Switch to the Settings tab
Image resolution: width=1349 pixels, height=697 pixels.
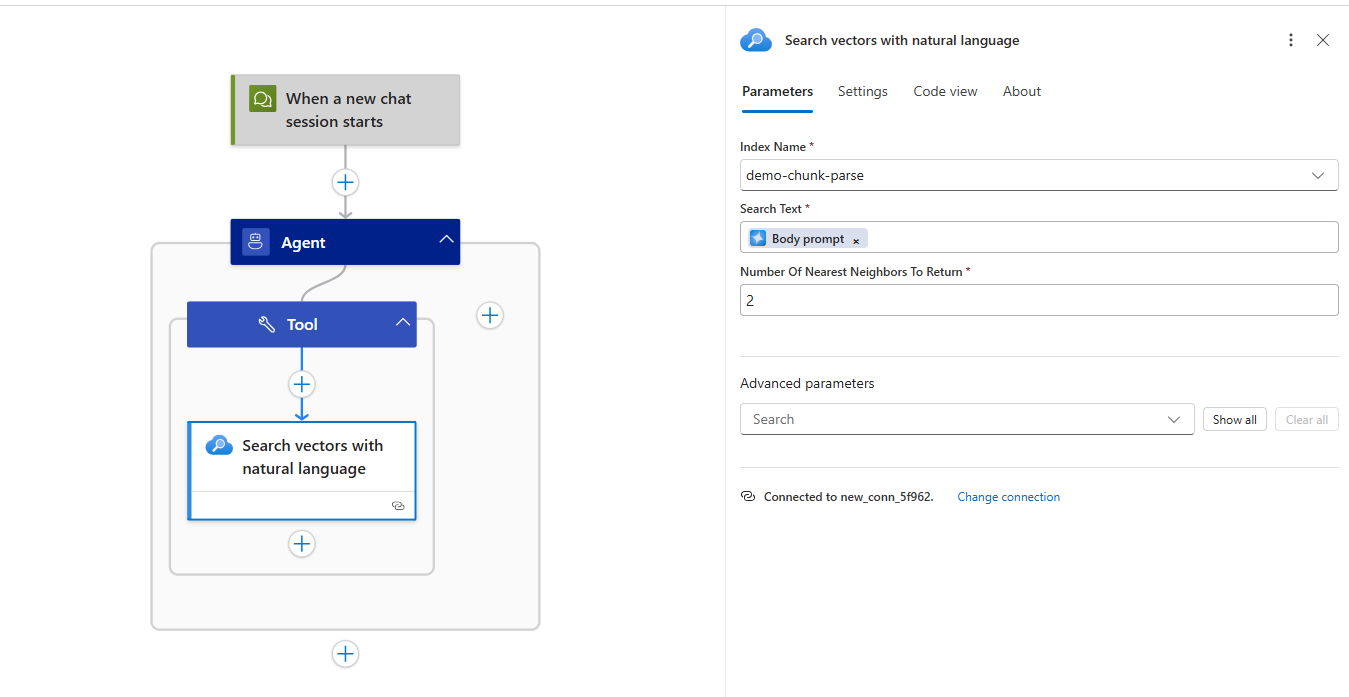862,91
